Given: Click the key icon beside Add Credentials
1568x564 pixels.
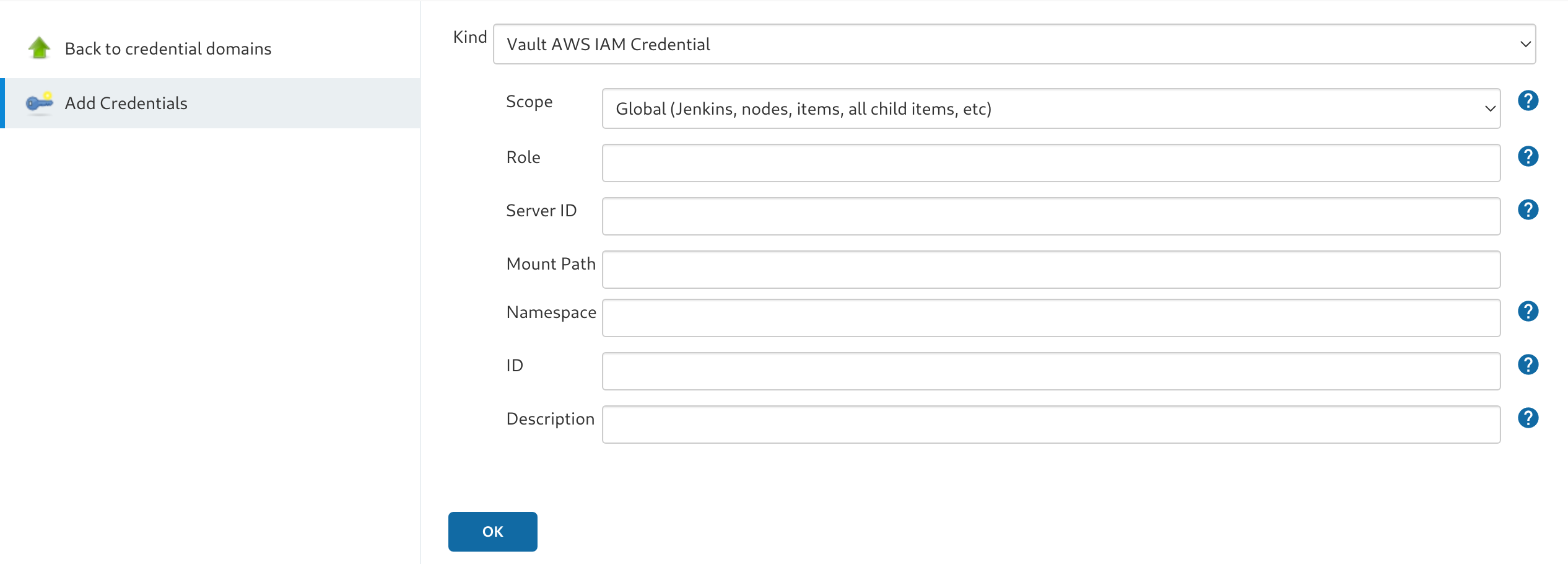Looking at the screenshot, I should point(40,103).
